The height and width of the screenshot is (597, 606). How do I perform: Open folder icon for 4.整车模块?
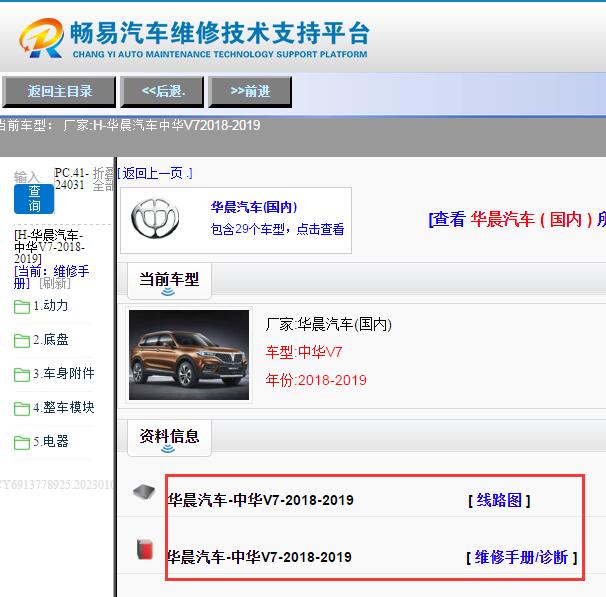pyautogui.click(x=22, y=408)
